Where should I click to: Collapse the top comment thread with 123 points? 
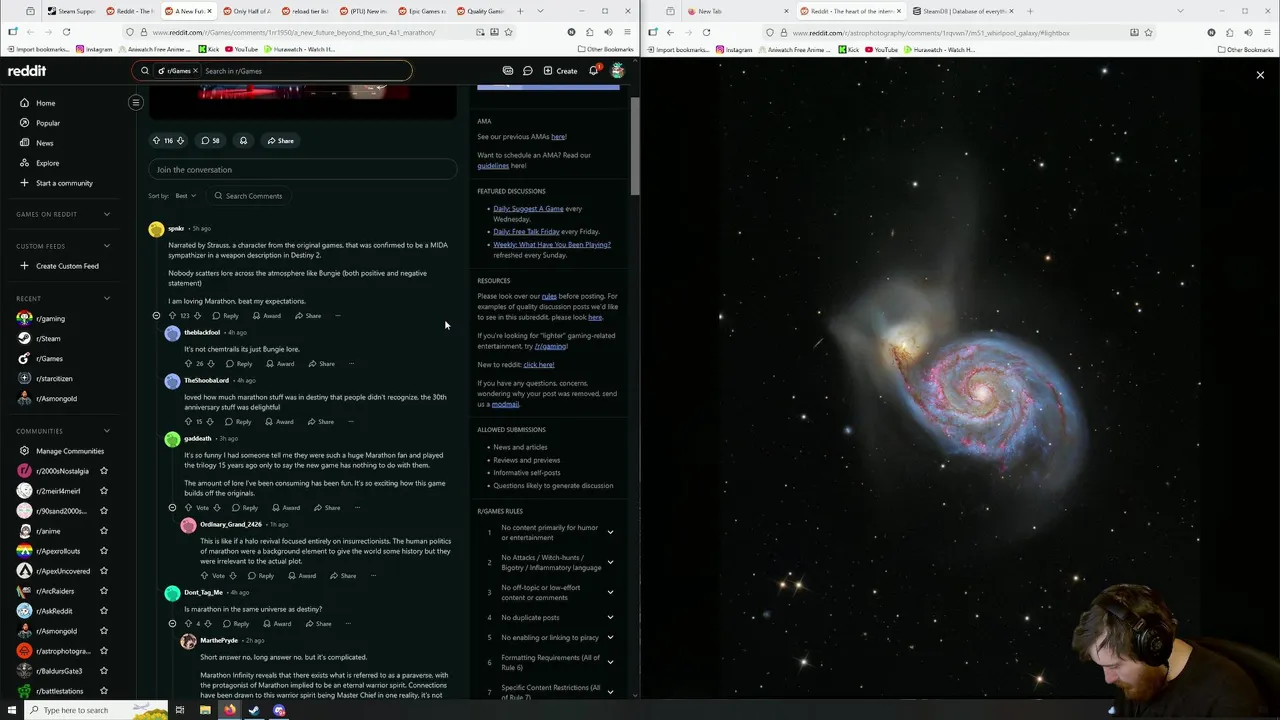point(156,316)
